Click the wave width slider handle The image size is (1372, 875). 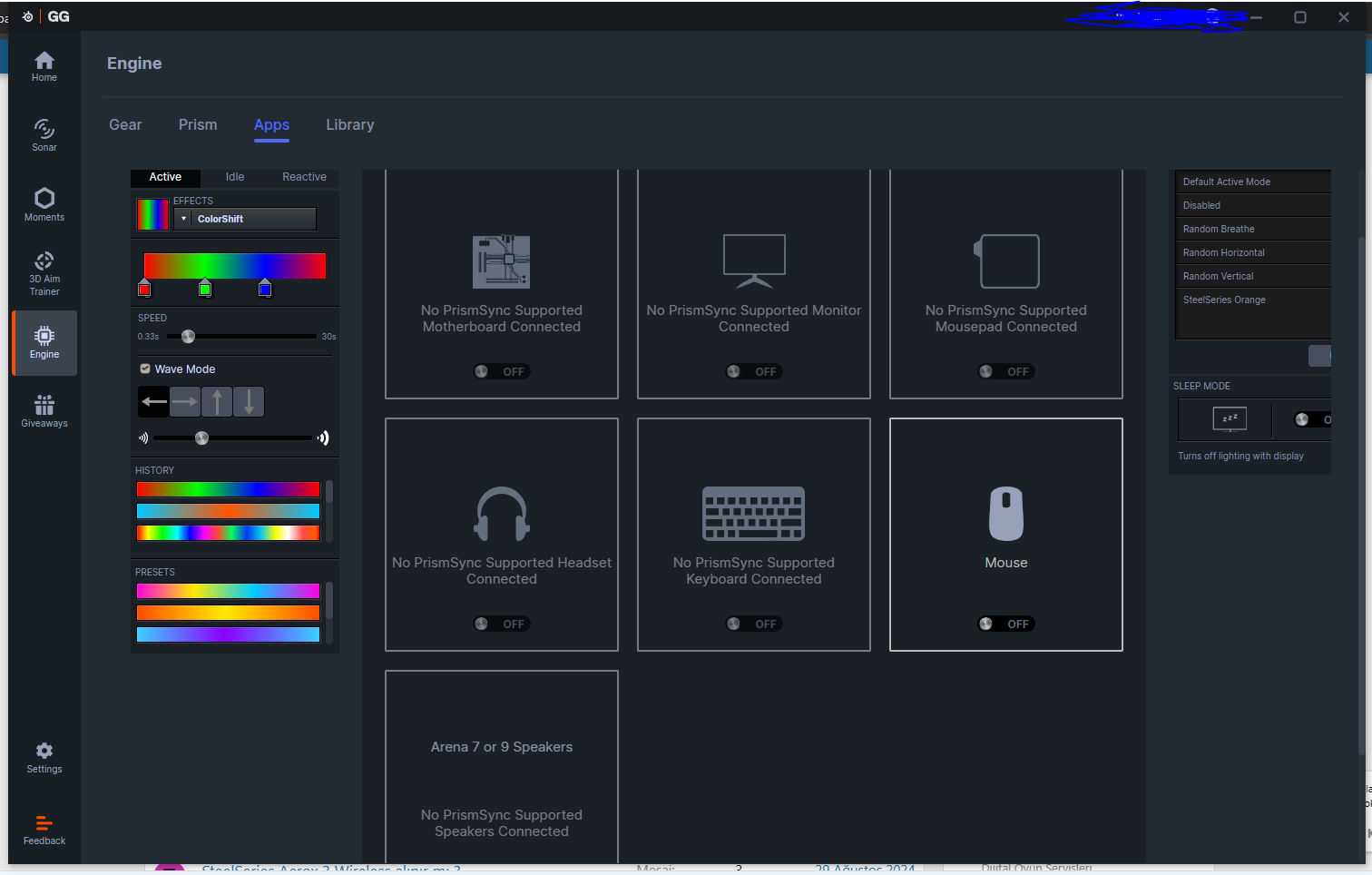pyautogui.click(x=201, y=437)
